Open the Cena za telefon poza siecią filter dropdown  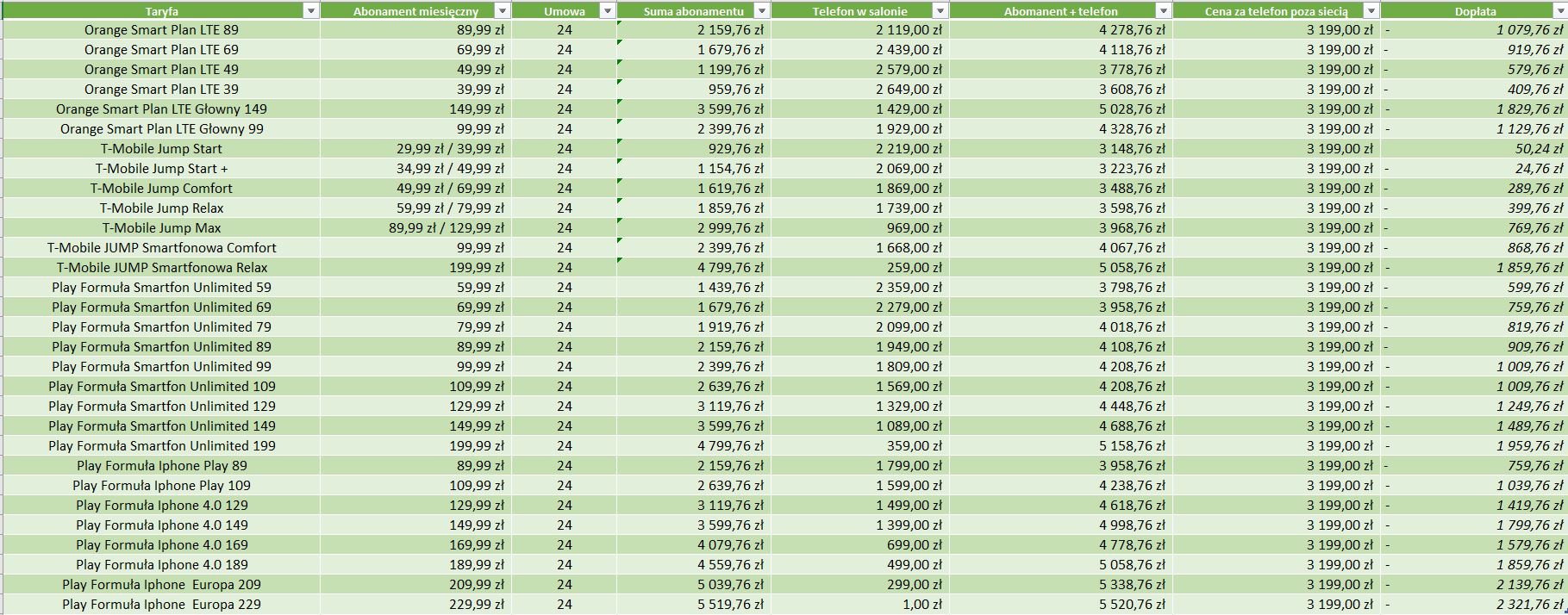point(1371,11)
